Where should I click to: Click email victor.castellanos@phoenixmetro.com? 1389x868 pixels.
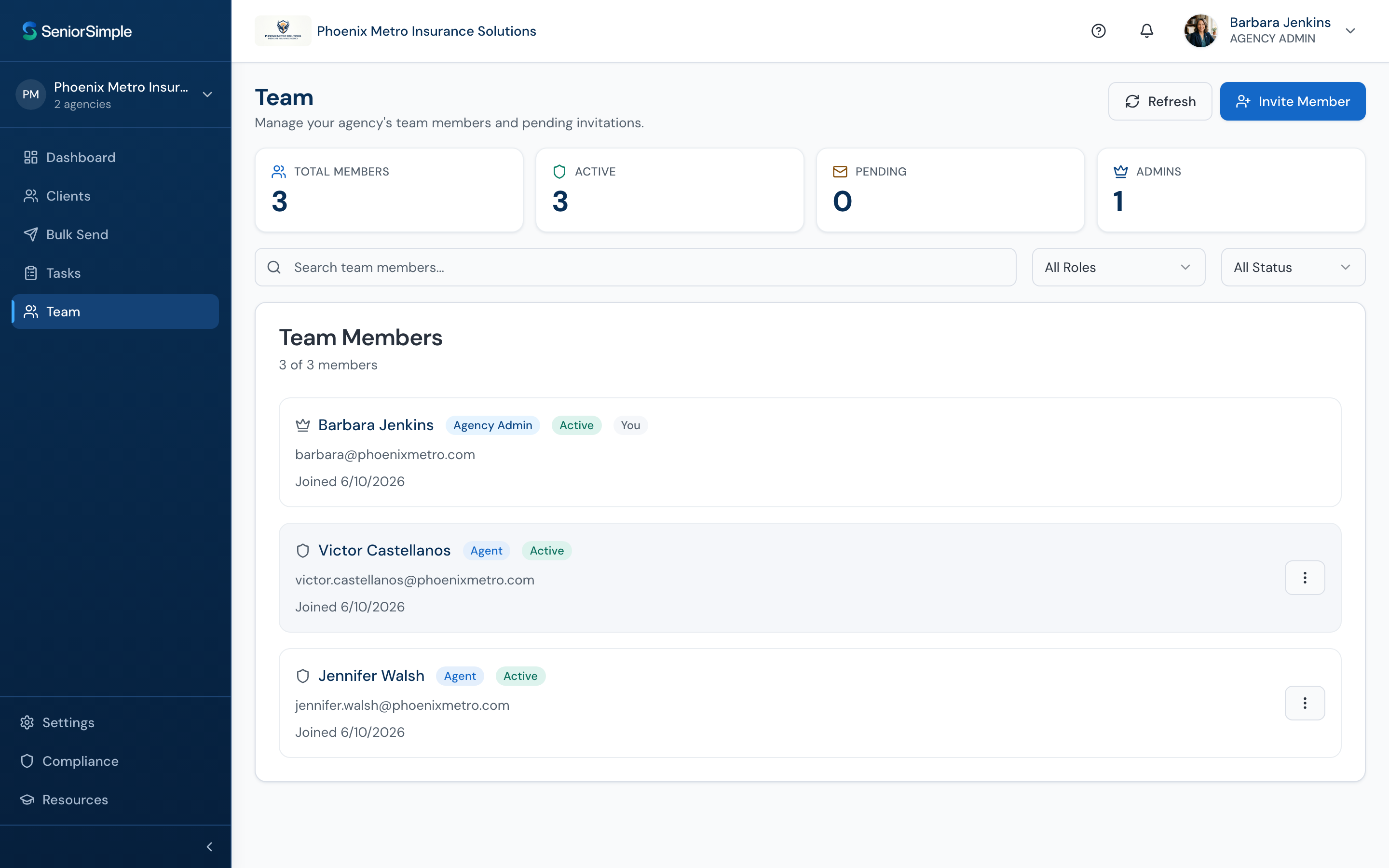pyautogui.click(x=415, y=580)
